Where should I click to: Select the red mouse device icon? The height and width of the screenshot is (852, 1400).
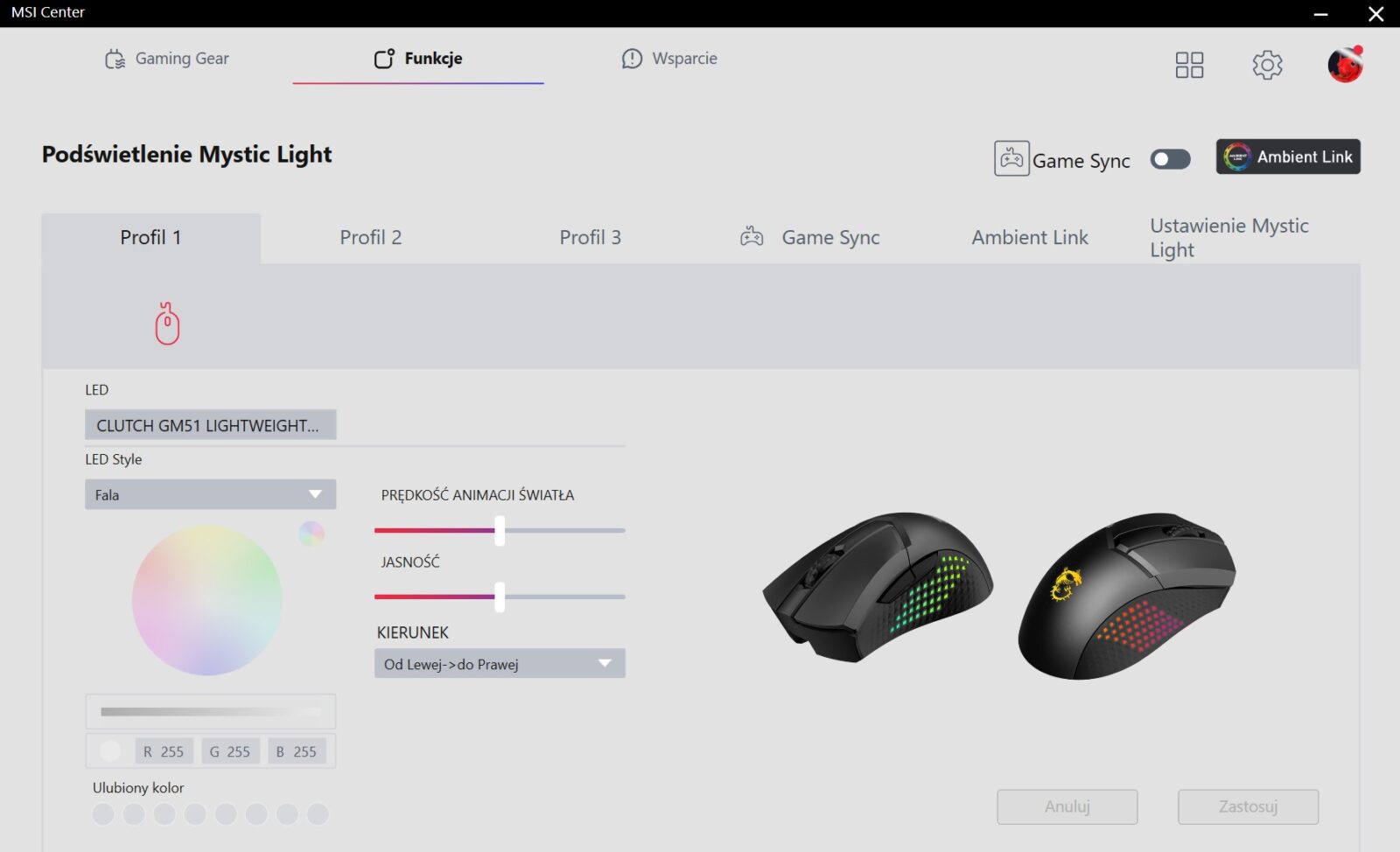click(x=167, y=324)
